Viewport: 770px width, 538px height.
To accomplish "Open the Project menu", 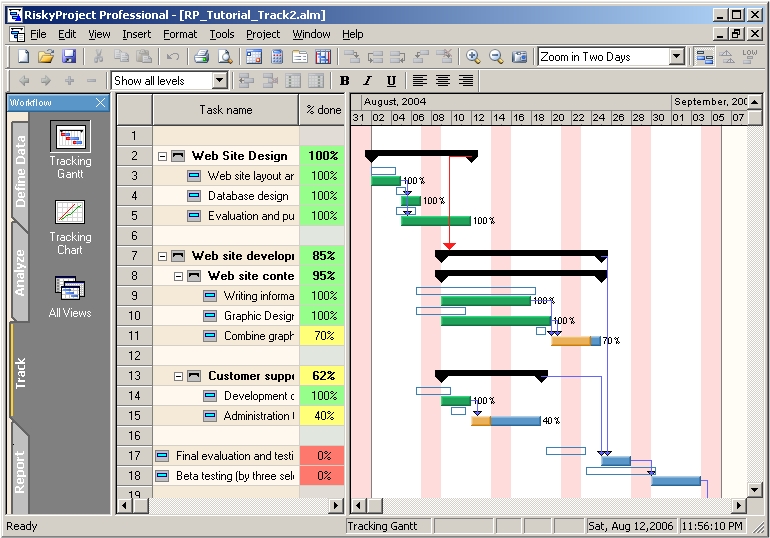I will [263, 34].
